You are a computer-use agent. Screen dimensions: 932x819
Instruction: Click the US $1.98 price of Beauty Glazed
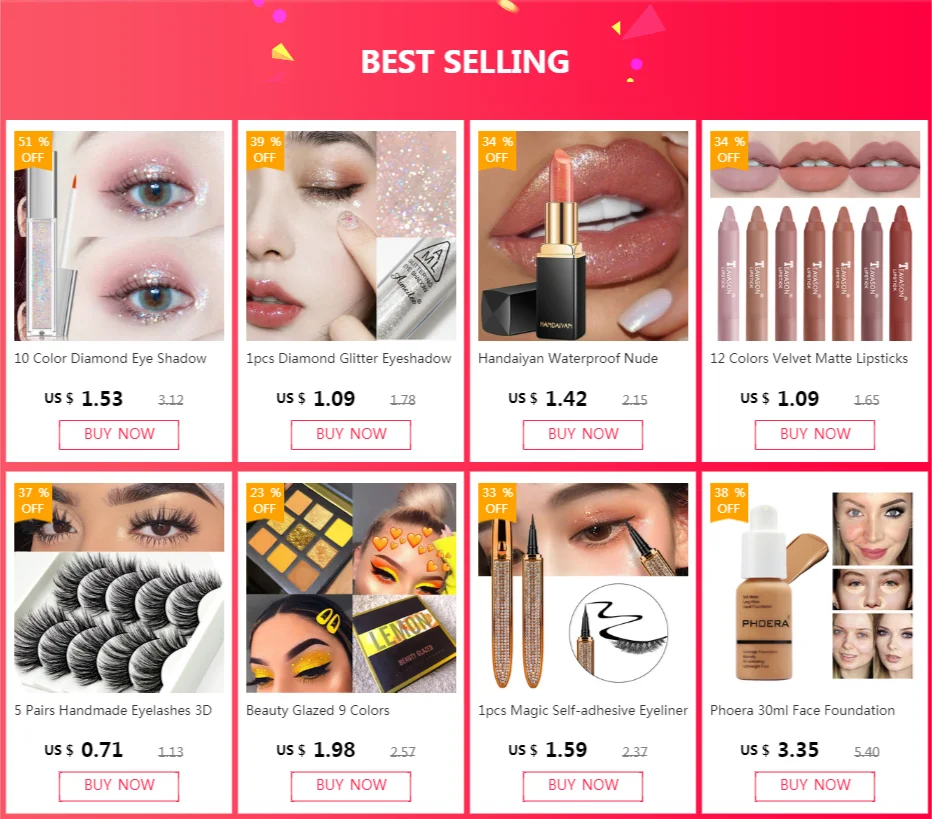[316, 750]
